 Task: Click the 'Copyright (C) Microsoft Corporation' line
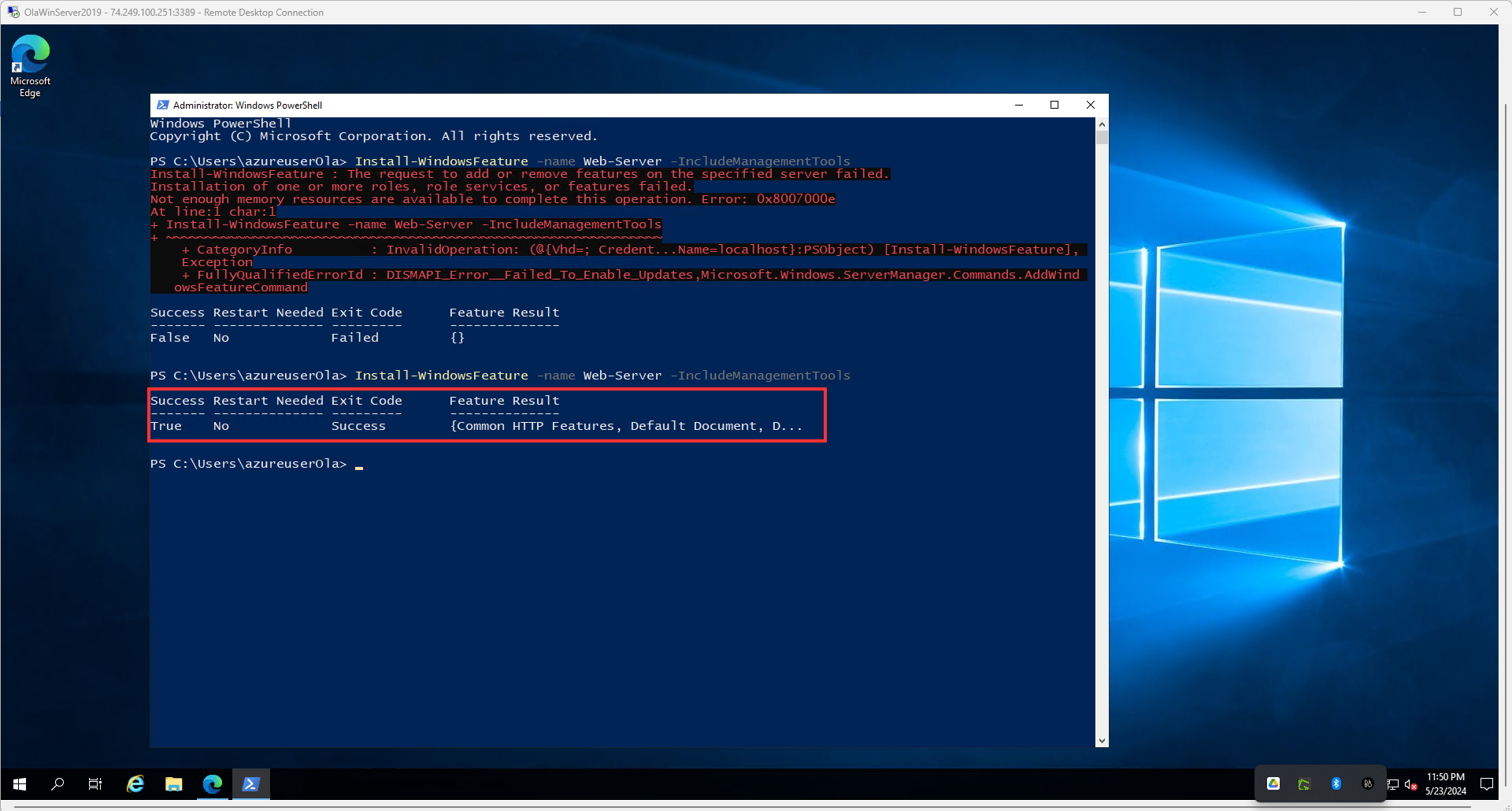pos(374,136)
